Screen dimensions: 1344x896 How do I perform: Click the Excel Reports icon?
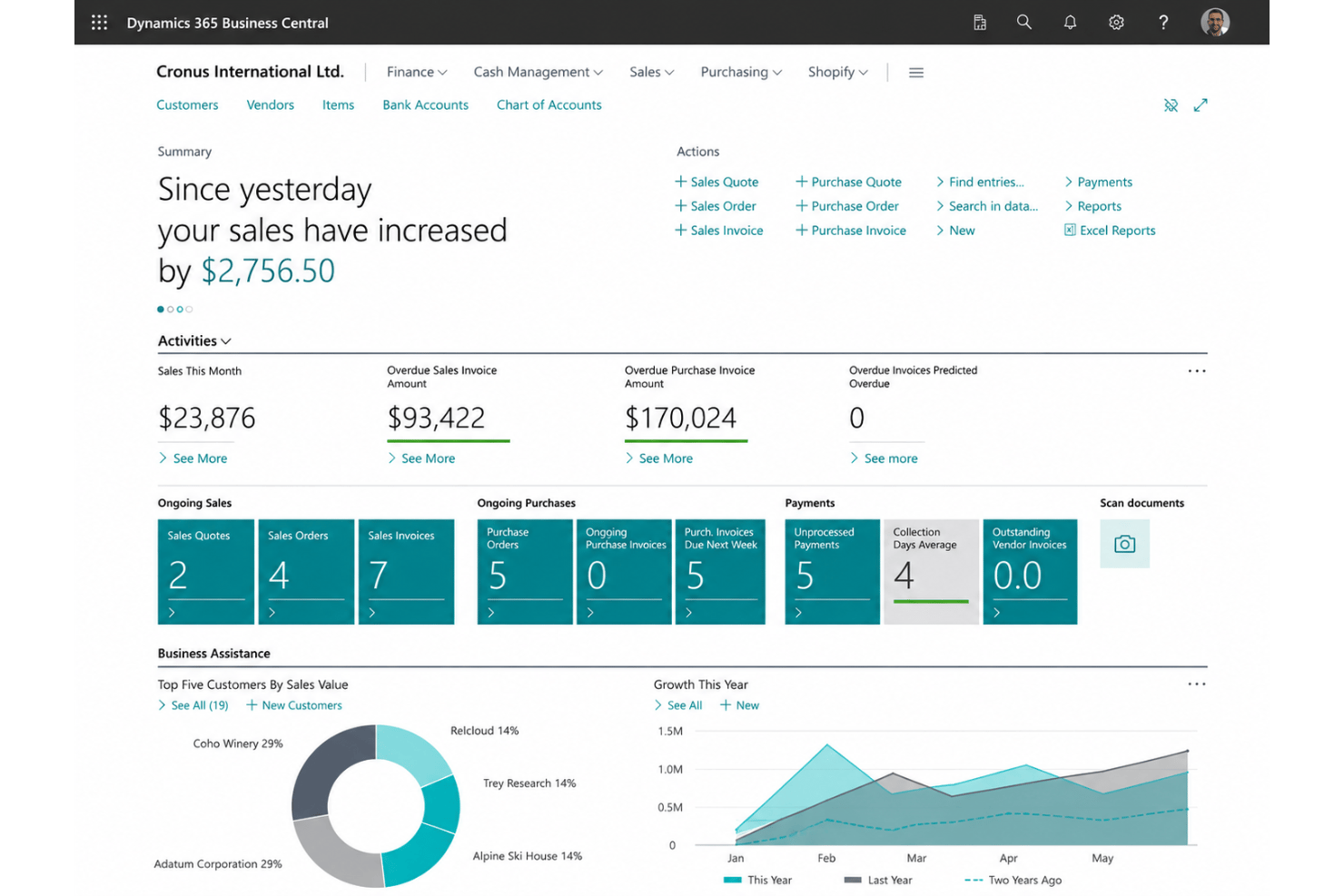click(x=1070, y=231)
